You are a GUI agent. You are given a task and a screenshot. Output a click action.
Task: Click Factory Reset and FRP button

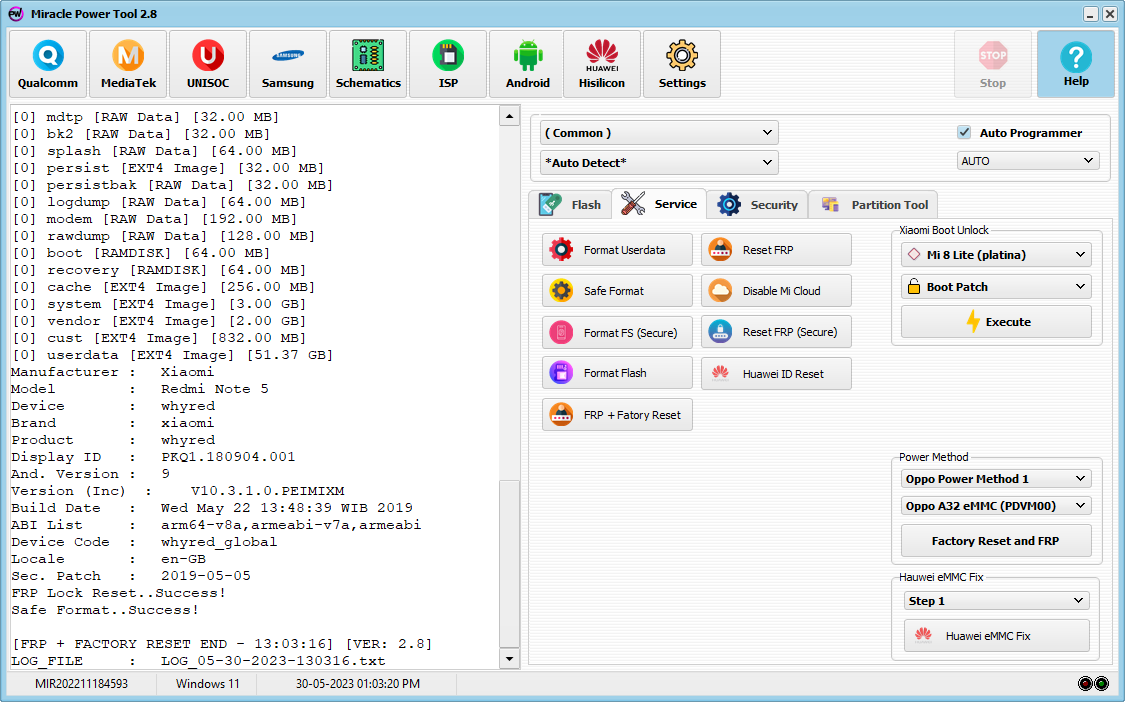coord(997,540)
